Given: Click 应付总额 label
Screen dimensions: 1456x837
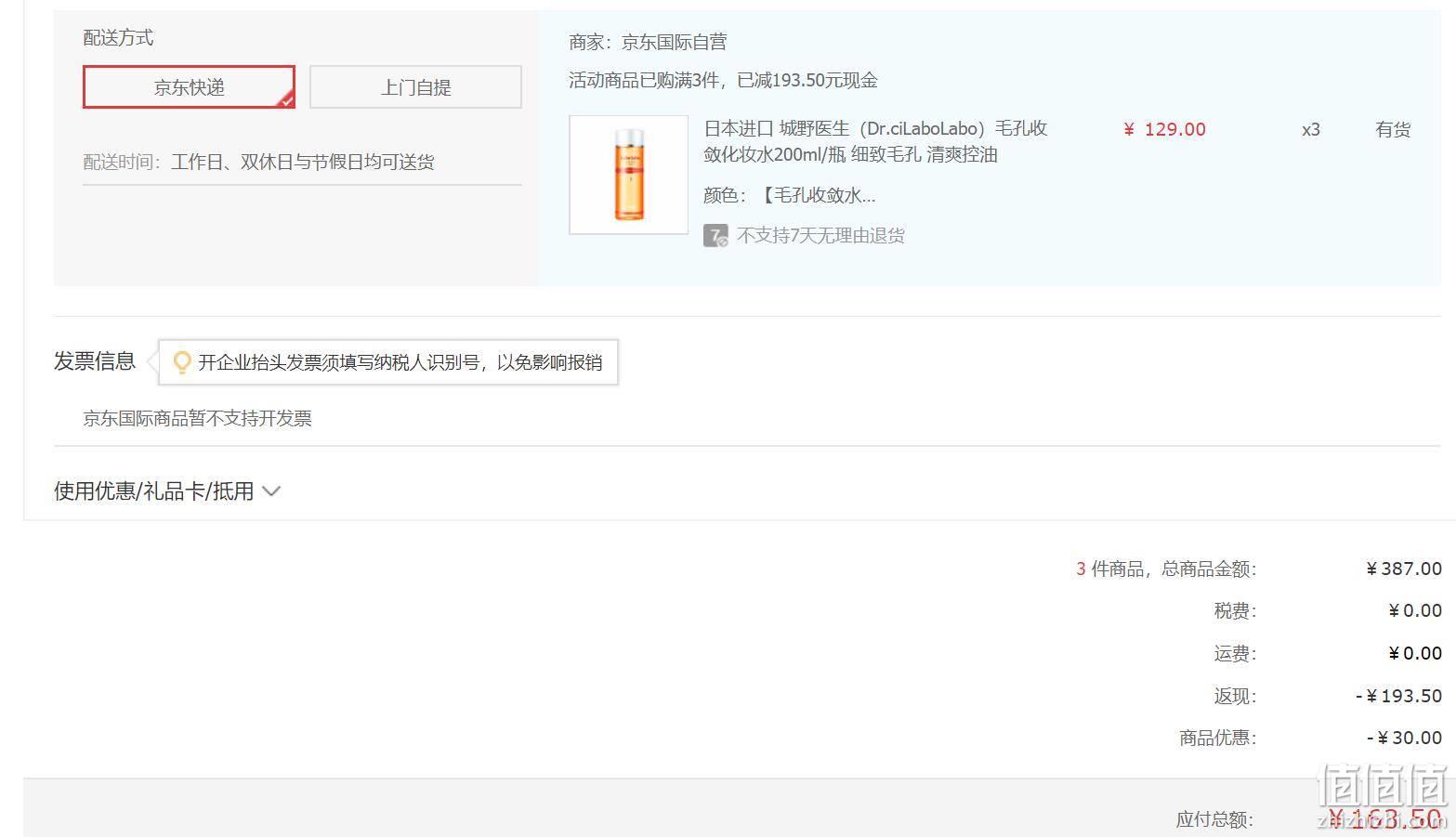Looking at the screenshot, I should [x=1215, y=819].
